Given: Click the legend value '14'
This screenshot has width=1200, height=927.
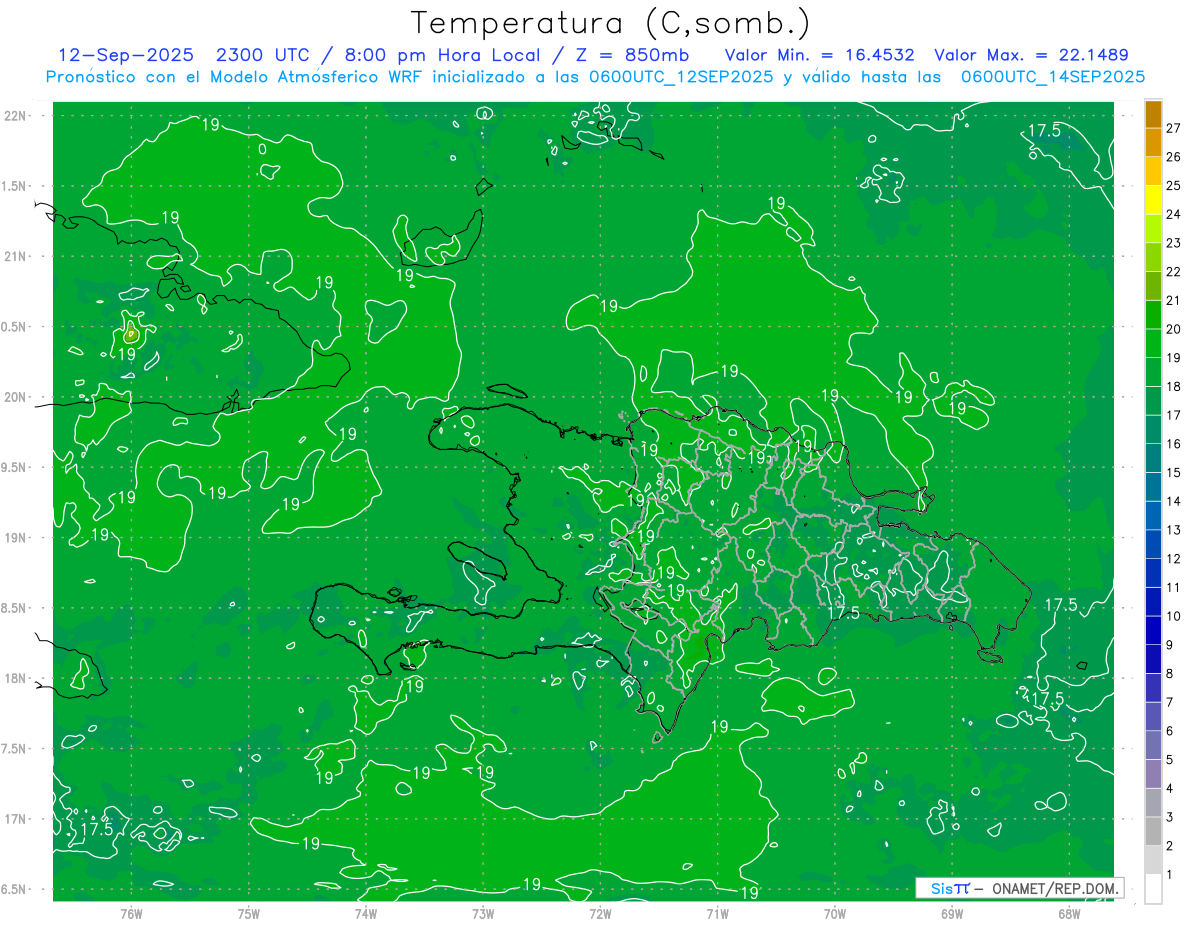Looking at the screenshot, I should [x=1173, y=501].
